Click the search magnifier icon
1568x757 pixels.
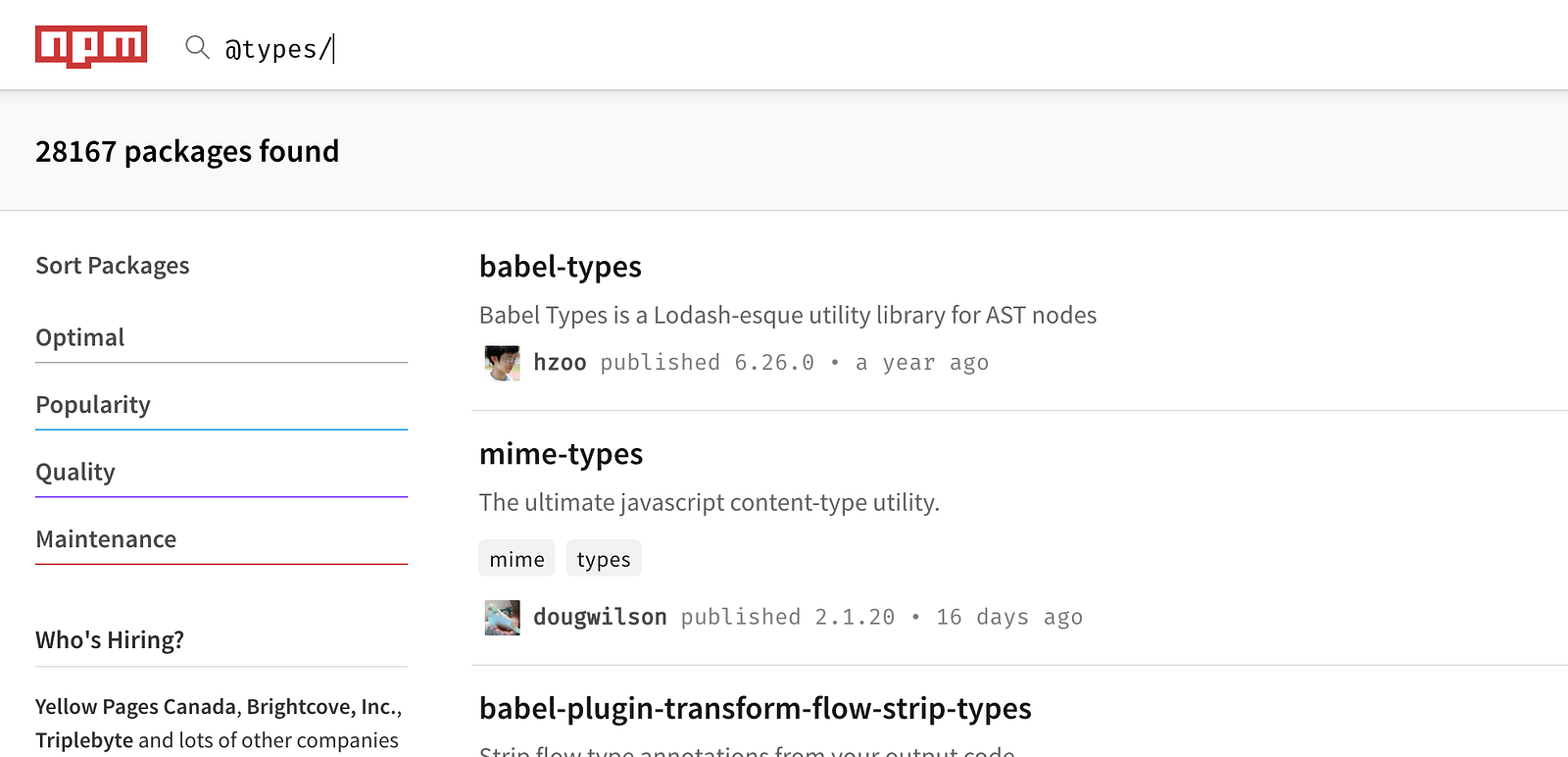(197, 47)
